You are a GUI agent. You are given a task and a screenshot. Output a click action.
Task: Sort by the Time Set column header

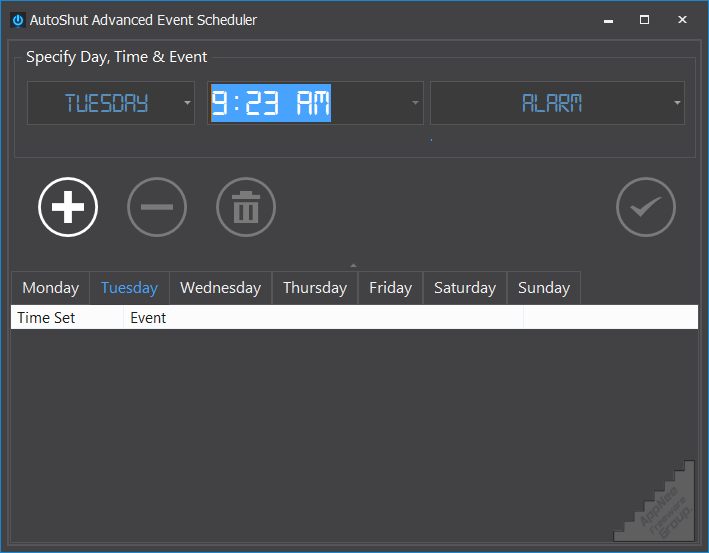[x=67, y=317]
